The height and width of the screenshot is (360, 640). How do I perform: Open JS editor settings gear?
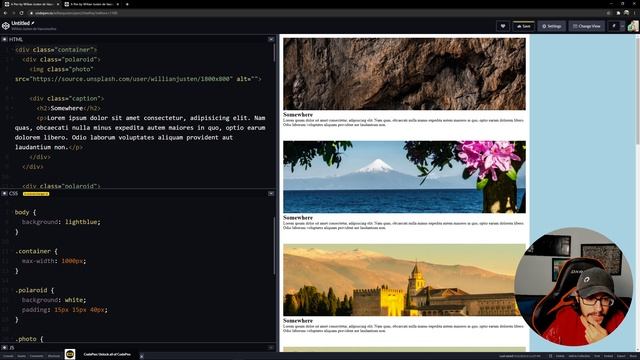[x=4, y=348]
